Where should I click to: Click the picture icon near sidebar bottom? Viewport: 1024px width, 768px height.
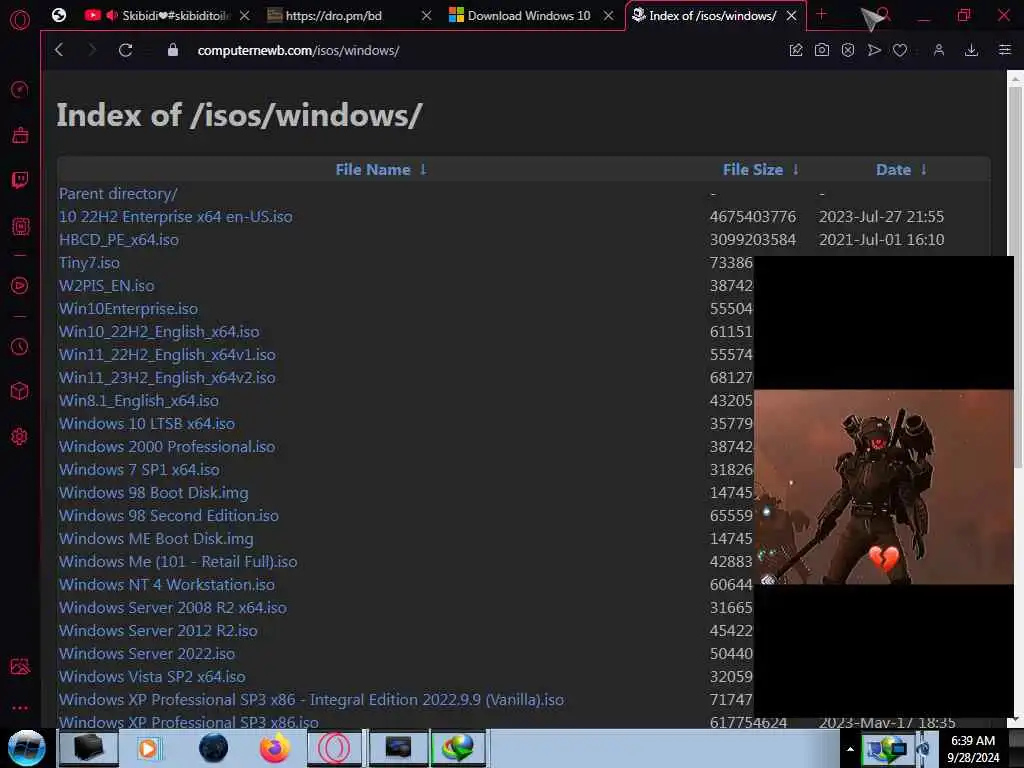tap(20, 666)
